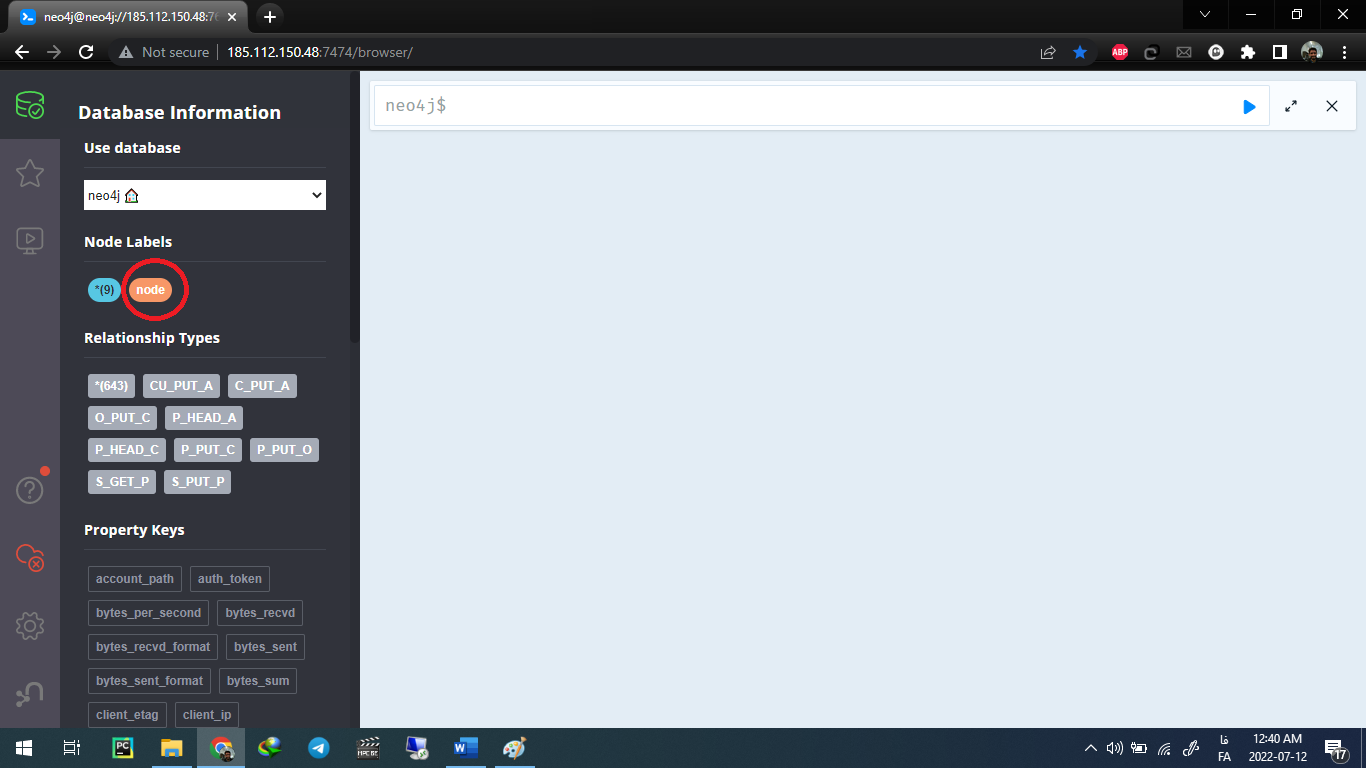Open the volume control in tray
The width and height of the screenshot is (1366, 768).
pyautogui.click(x=1115, y=748)
